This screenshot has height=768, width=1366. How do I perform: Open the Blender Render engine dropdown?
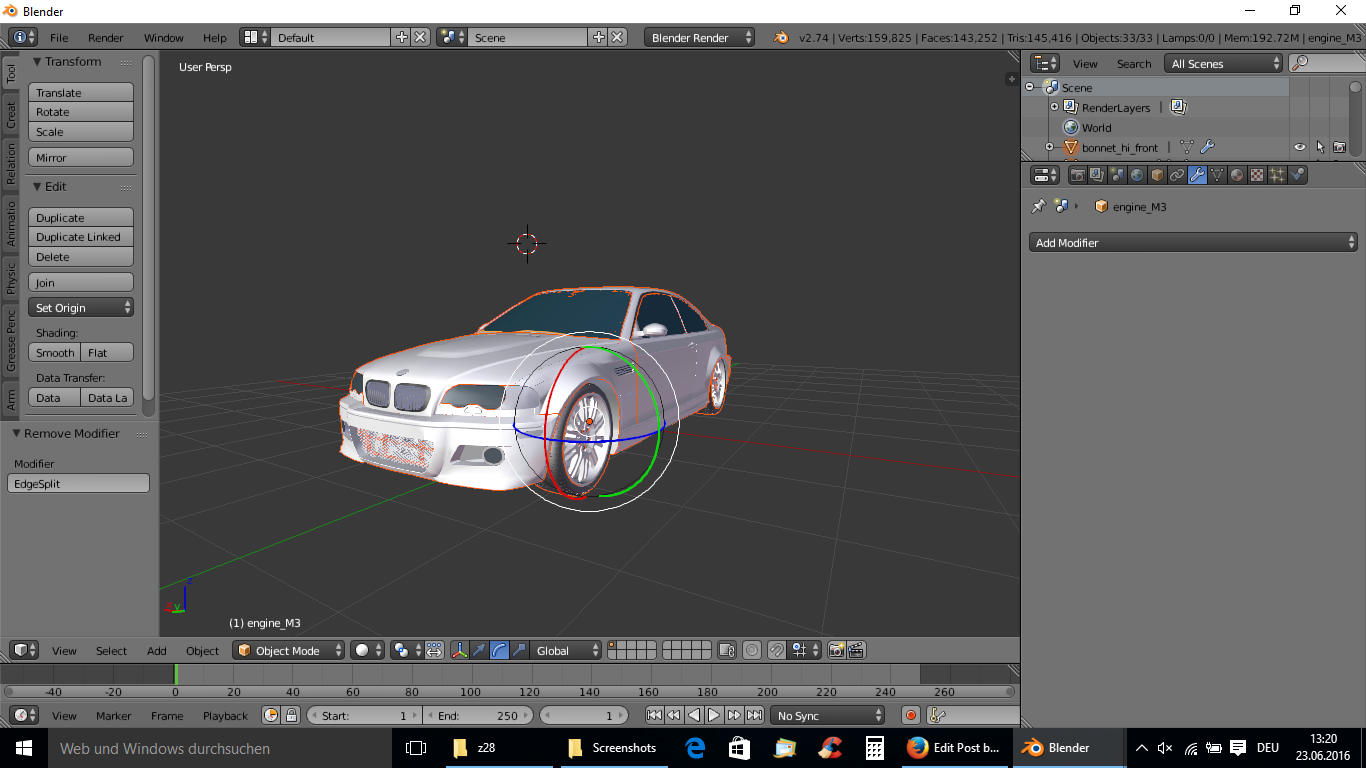click(x=700, y=37)
